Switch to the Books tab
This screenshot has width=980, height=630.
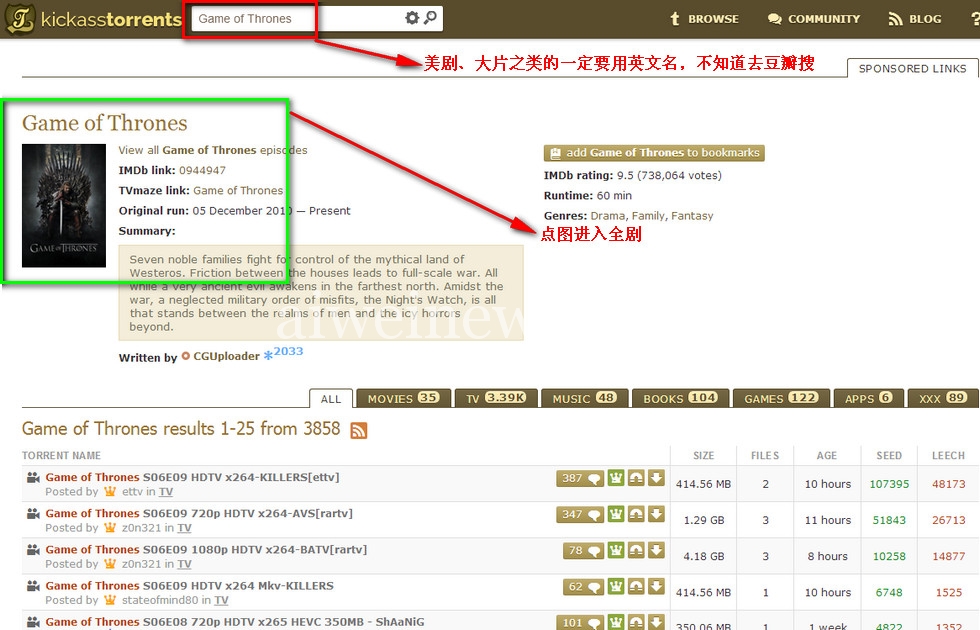(681, 398)
